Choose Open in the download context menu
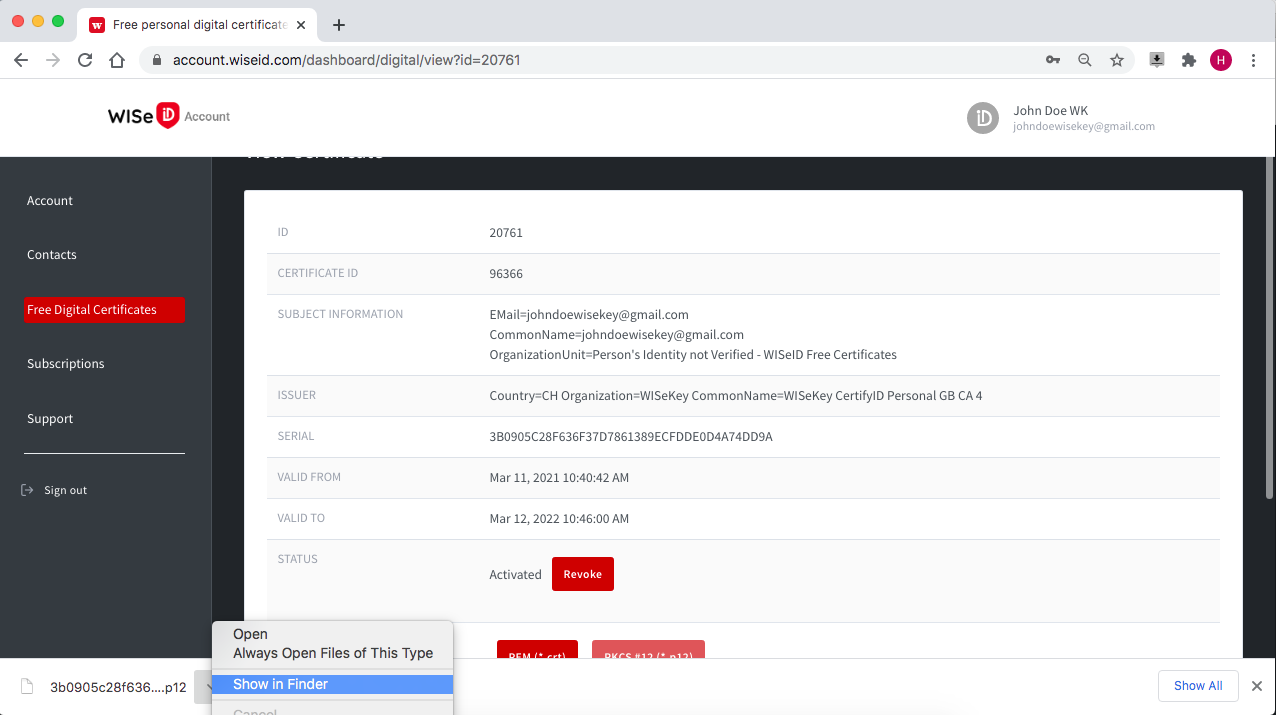This screenshot has height=715, width=1276. (x=332, y=634)
